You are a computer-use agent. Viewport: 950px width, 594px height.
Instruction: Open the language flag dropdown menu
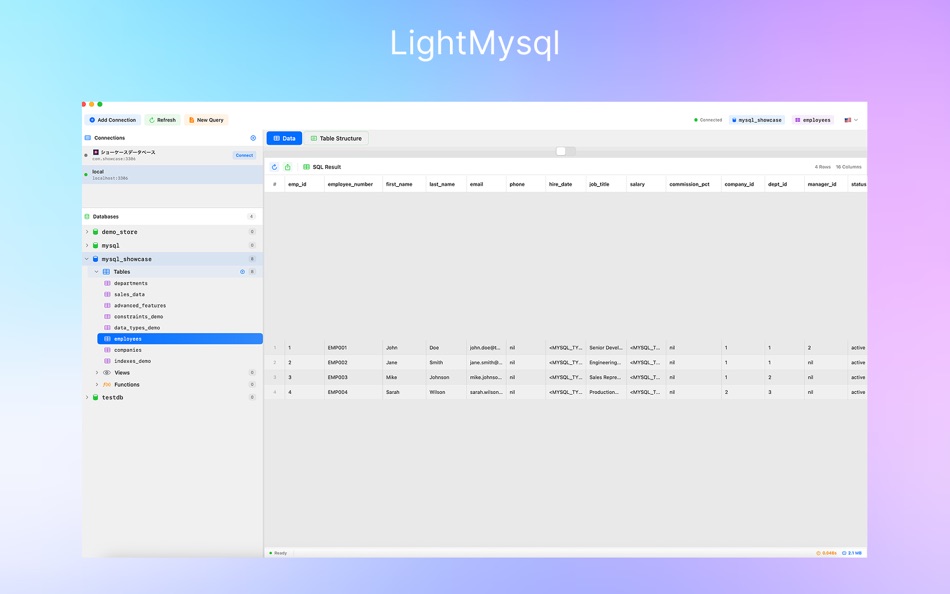pyautogui.click(x=848, y=119)
